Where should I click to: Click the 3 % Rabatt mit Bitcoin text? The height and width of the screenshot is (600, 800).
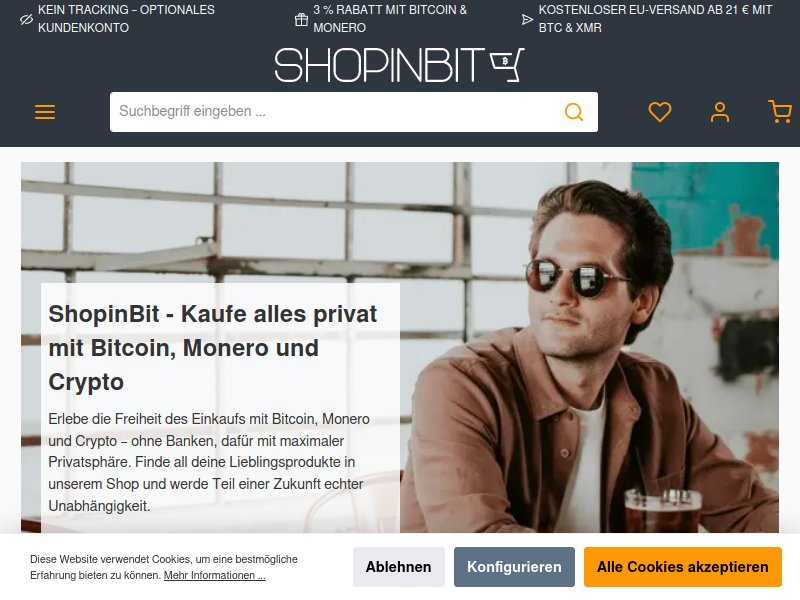point(390,18)
